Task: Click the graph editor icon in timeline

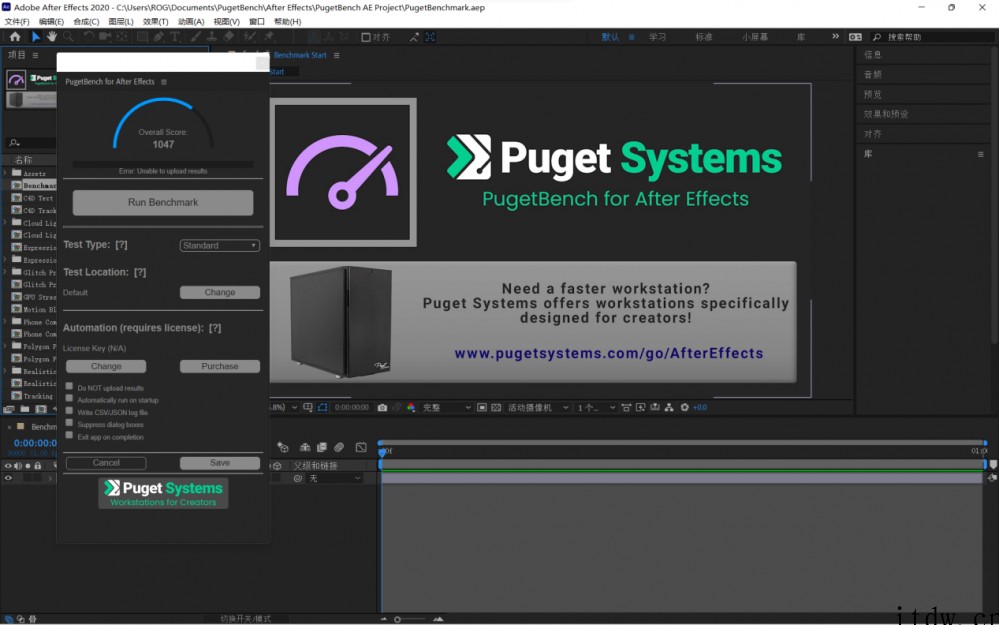Action: coord(361,448)
